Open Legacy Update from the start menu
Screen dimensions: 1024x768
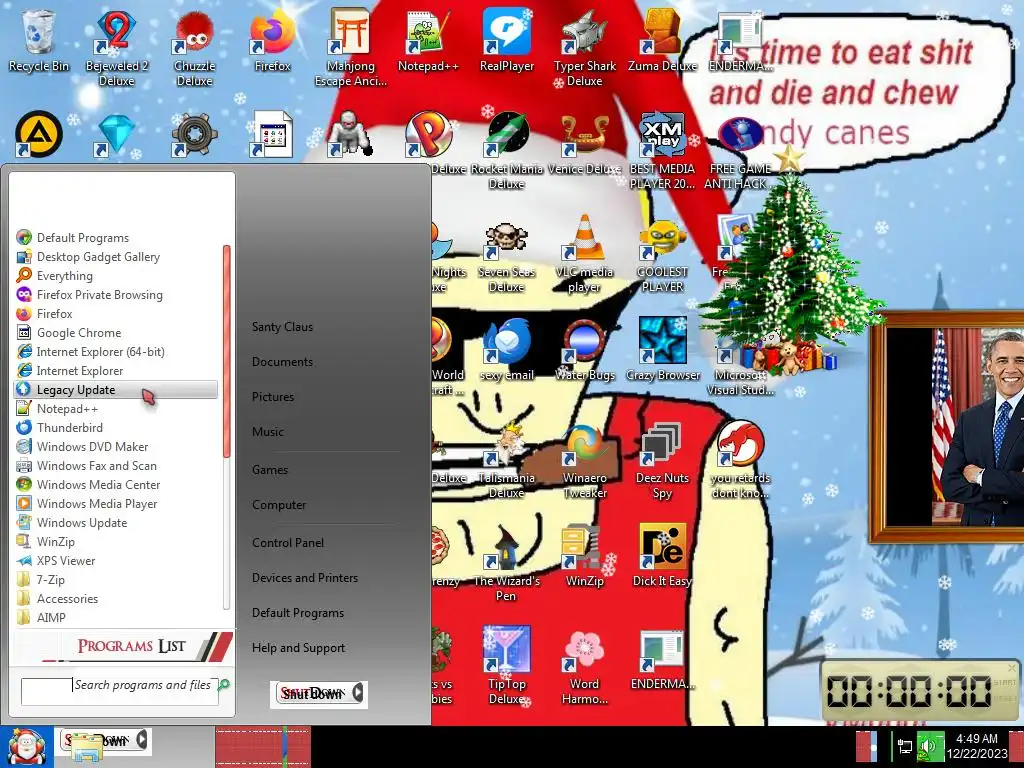(x=116, y=390)
